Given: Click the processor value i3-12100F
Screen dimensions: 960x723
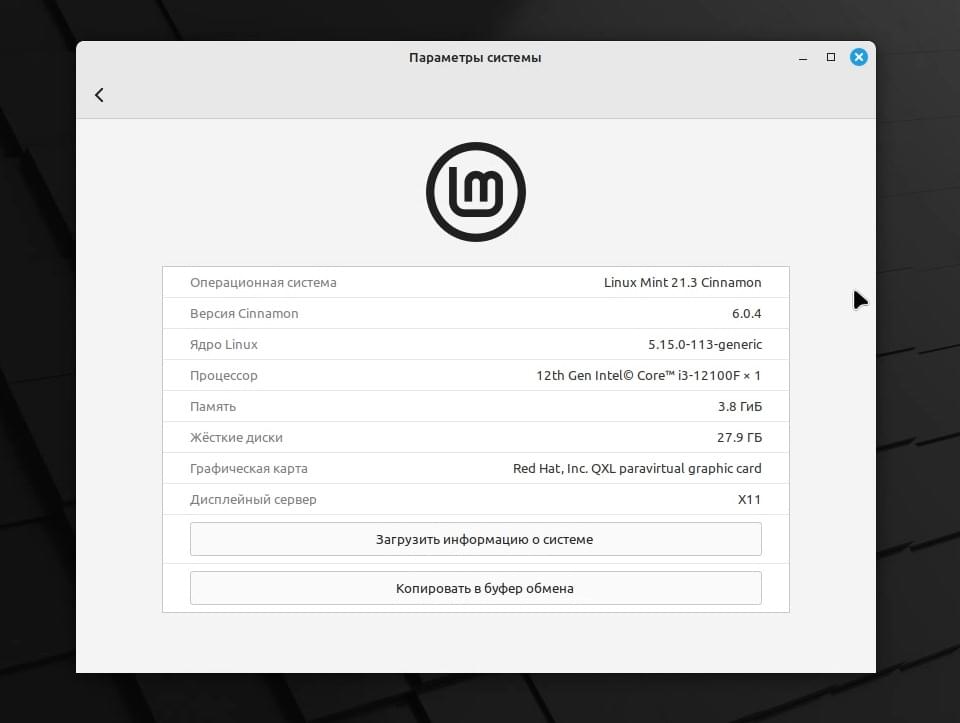Looking at the screenshot, I should click(649, 375).
